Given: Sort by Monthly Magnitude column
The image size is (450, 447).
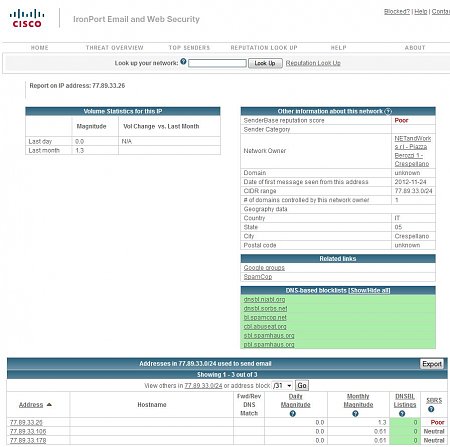Looking at the screenshot, I should click(x=358, y=401).
